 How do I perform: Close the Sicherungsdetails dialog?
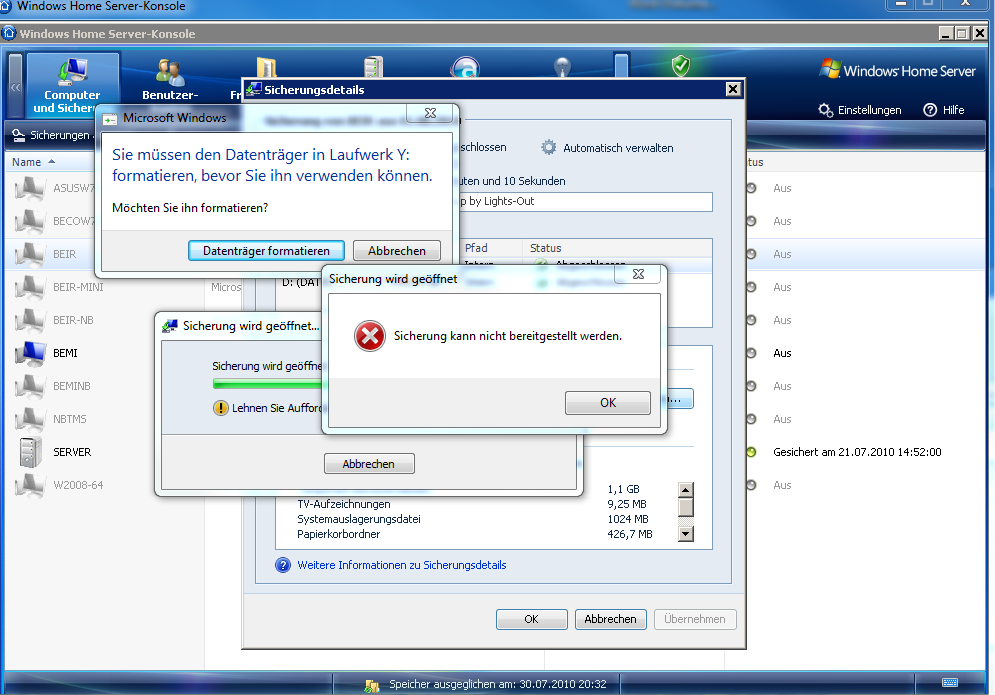pos(733,89)
